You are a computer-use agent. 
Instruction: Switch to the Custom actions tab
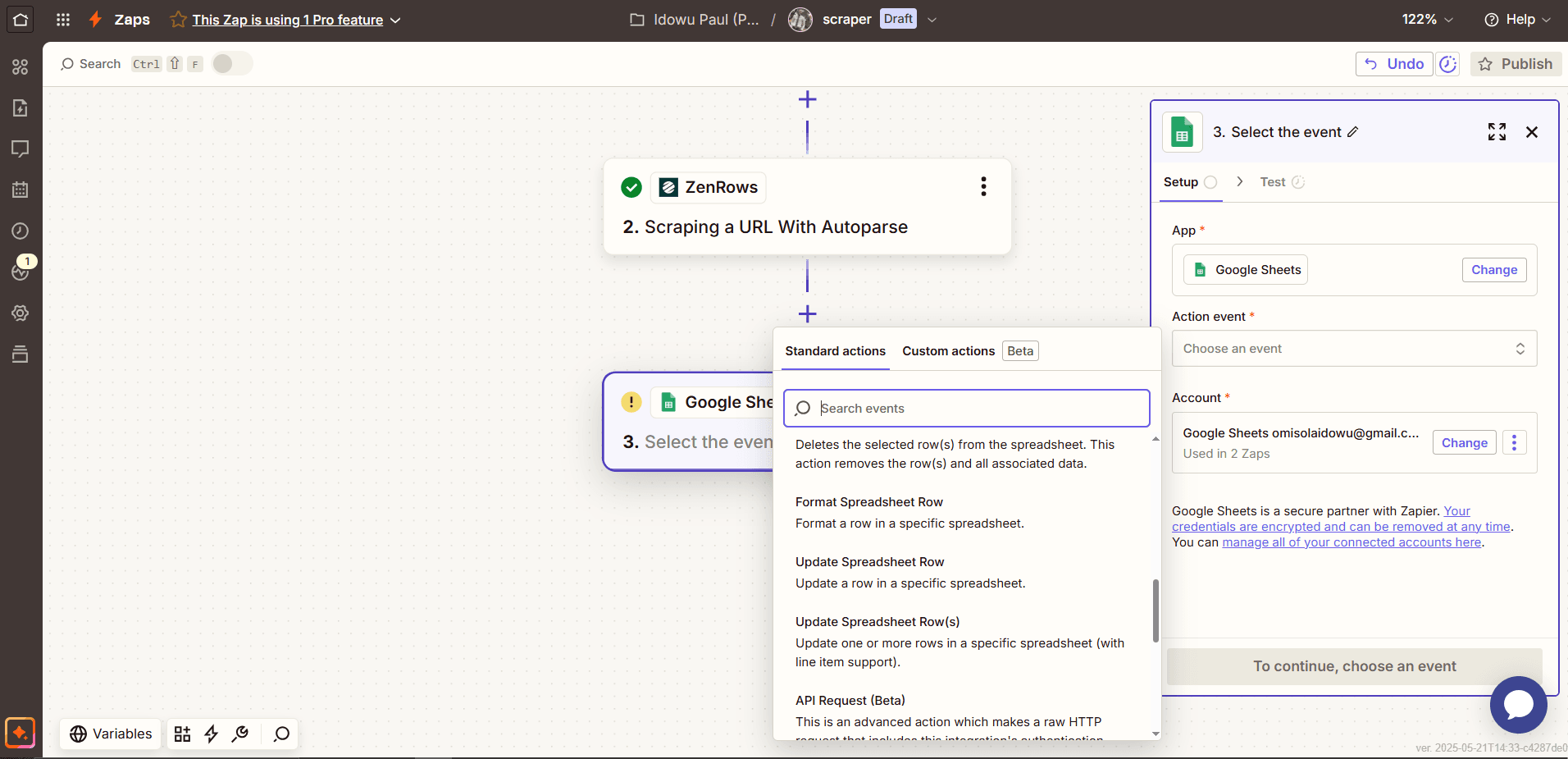click(x=948, y=351)
